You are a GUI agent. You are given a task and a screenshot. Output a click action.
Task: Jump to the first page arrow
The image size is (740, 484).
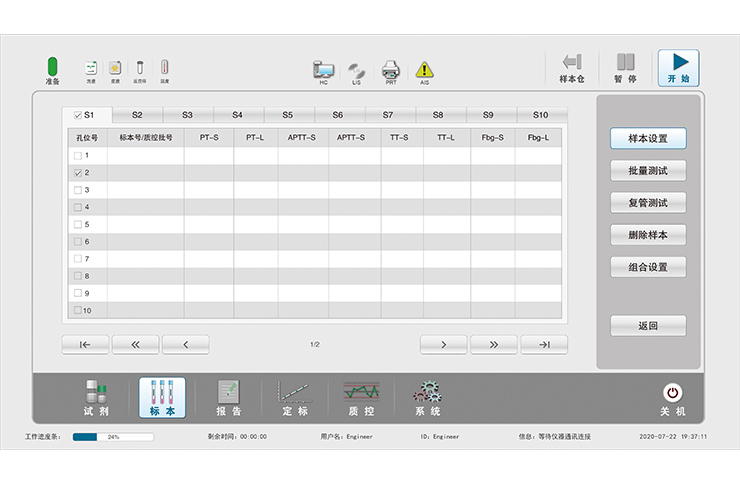click(x=85, y=344)
